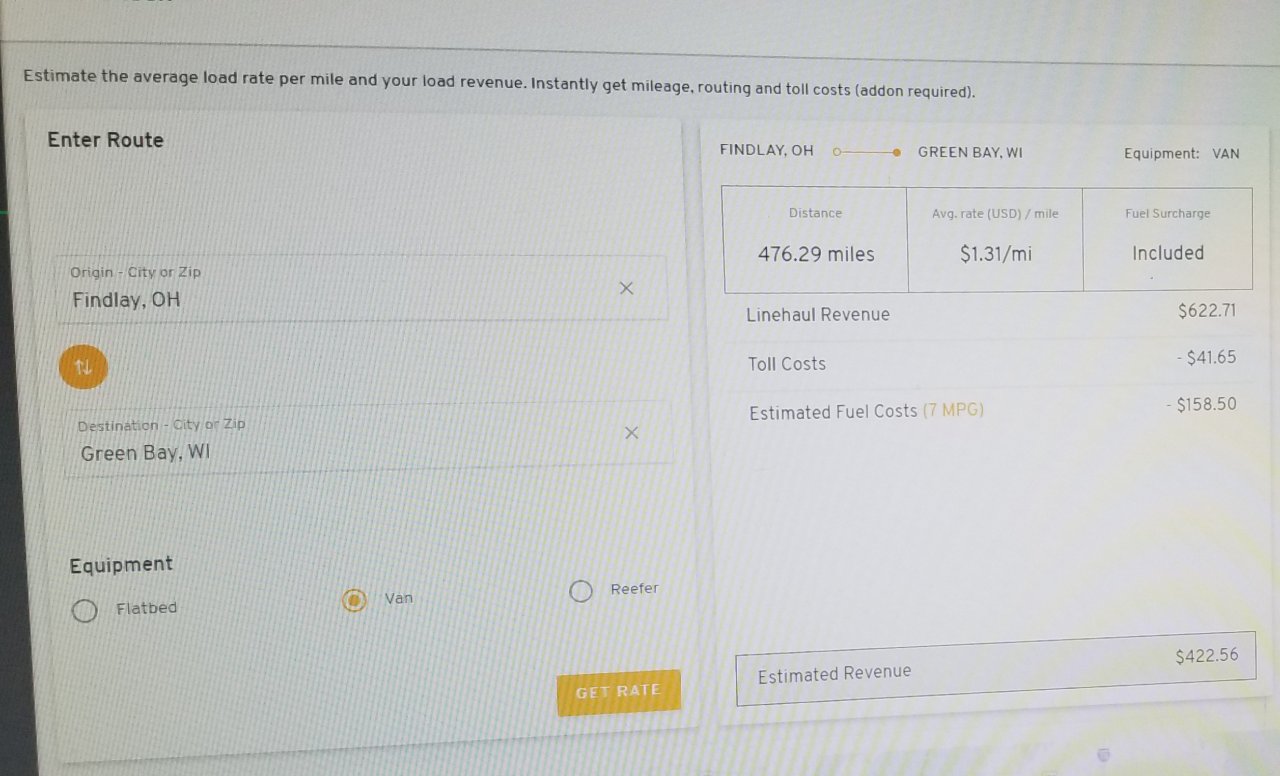Clear the Findlay, OH origin field
The width and height of the screenshot is (1280, 776).
pyautogui.click(x=626, y=288)
